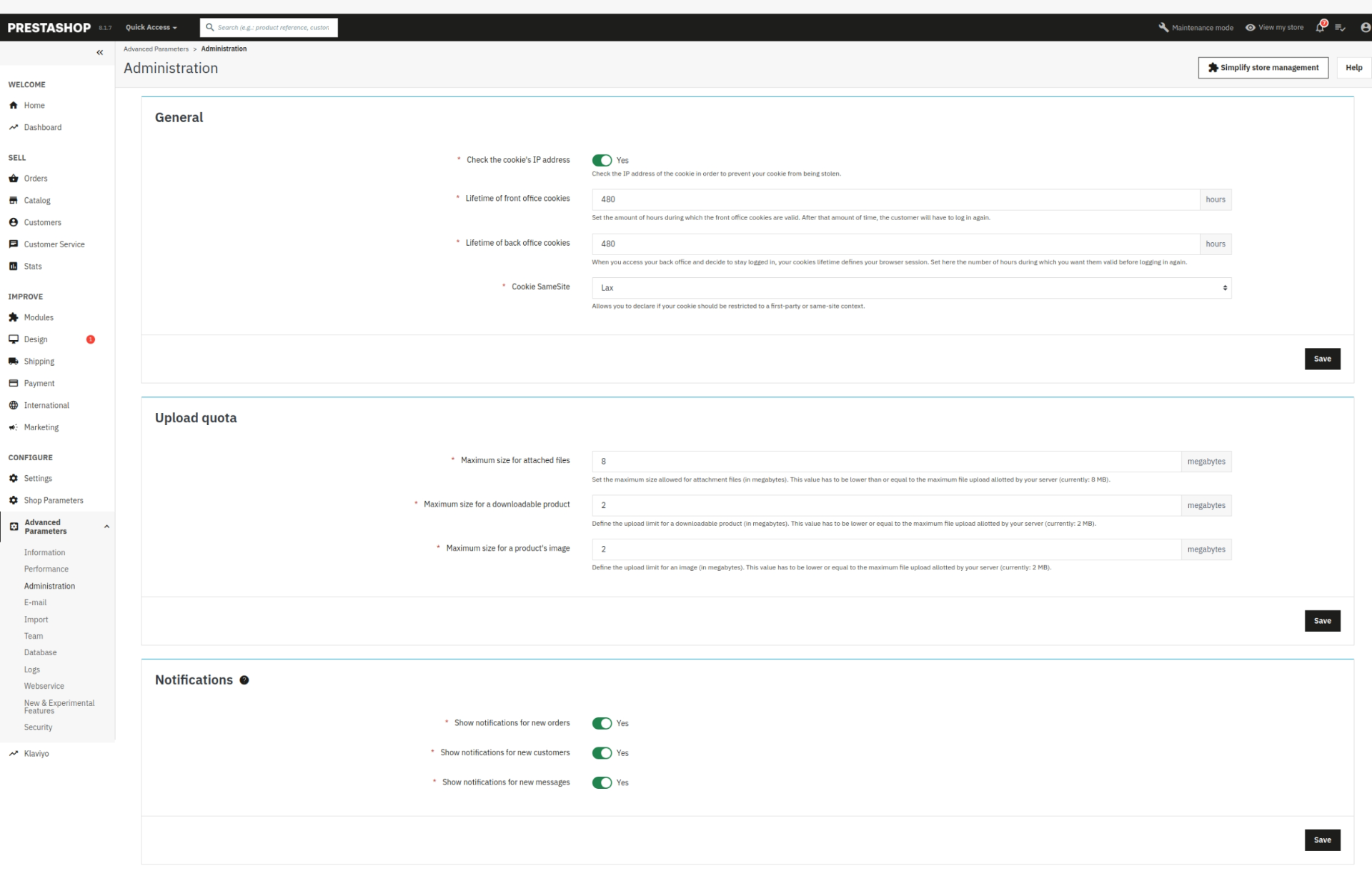Screen dimensions: 1372x886
Task: Open the Cookie SameSite dropdown
Action: coord(911,288)
